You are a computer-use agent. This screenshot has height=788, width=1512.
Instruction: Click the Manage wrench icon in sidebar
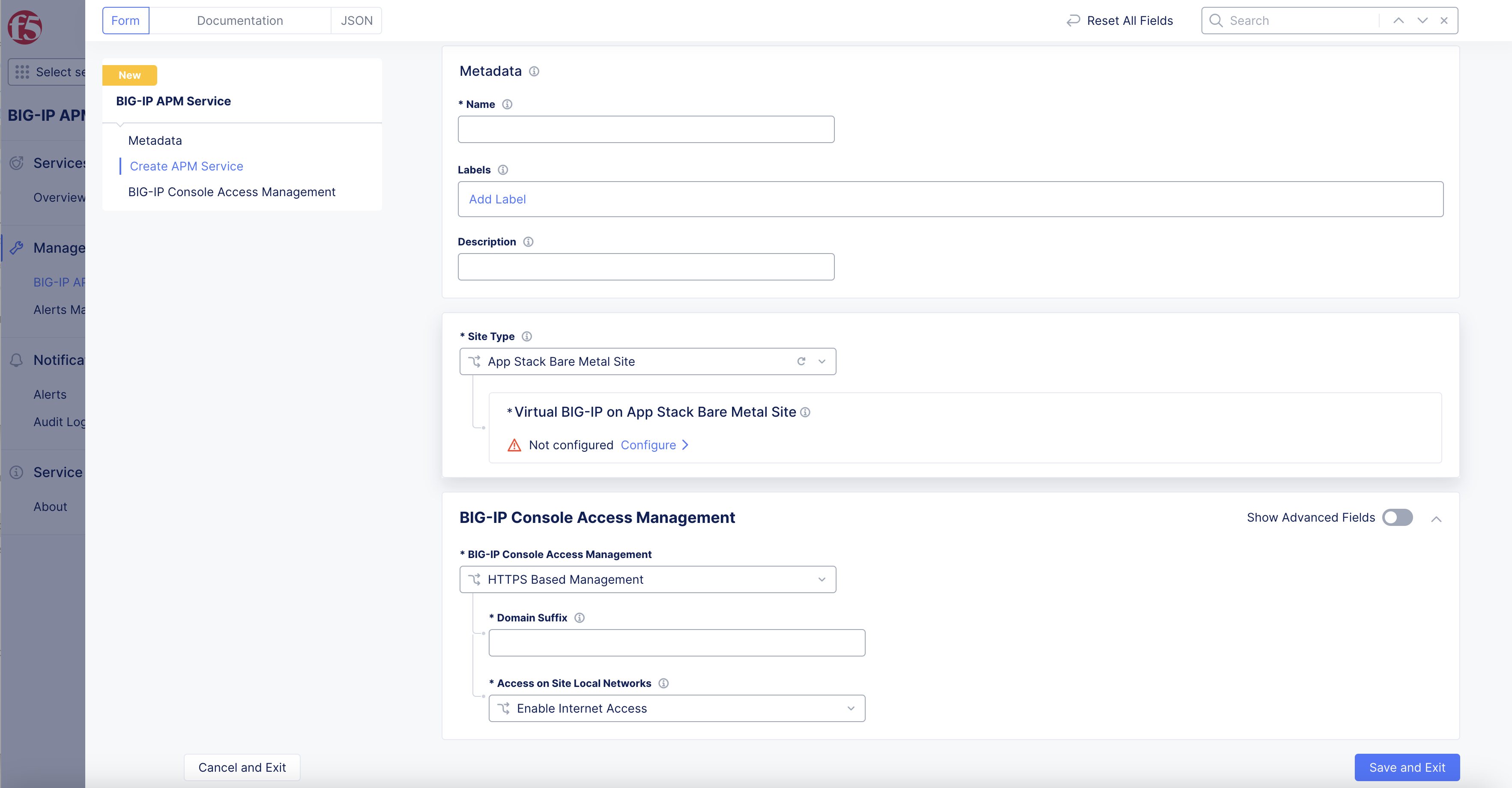pos(16,248)
